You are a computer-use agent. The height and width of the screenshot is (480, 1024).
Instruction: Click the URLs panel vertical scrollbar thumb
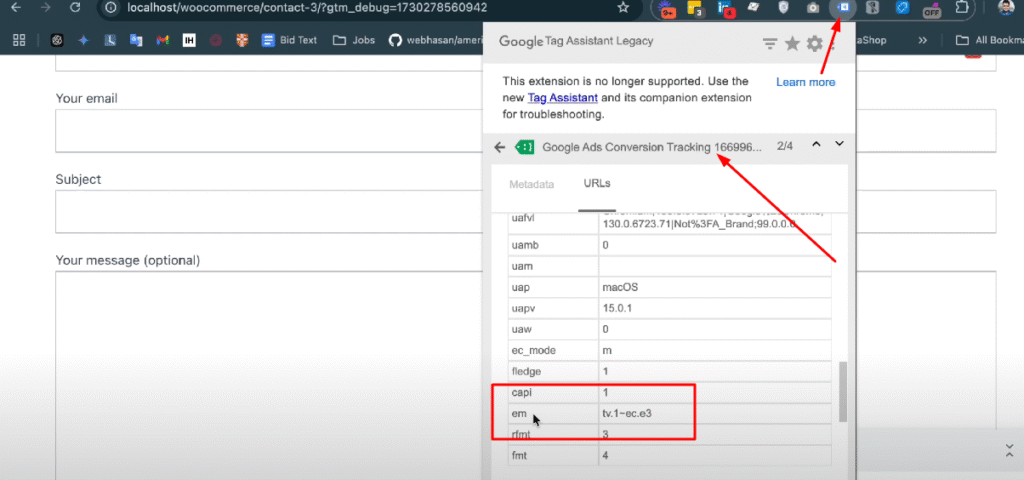pos(842,391)
